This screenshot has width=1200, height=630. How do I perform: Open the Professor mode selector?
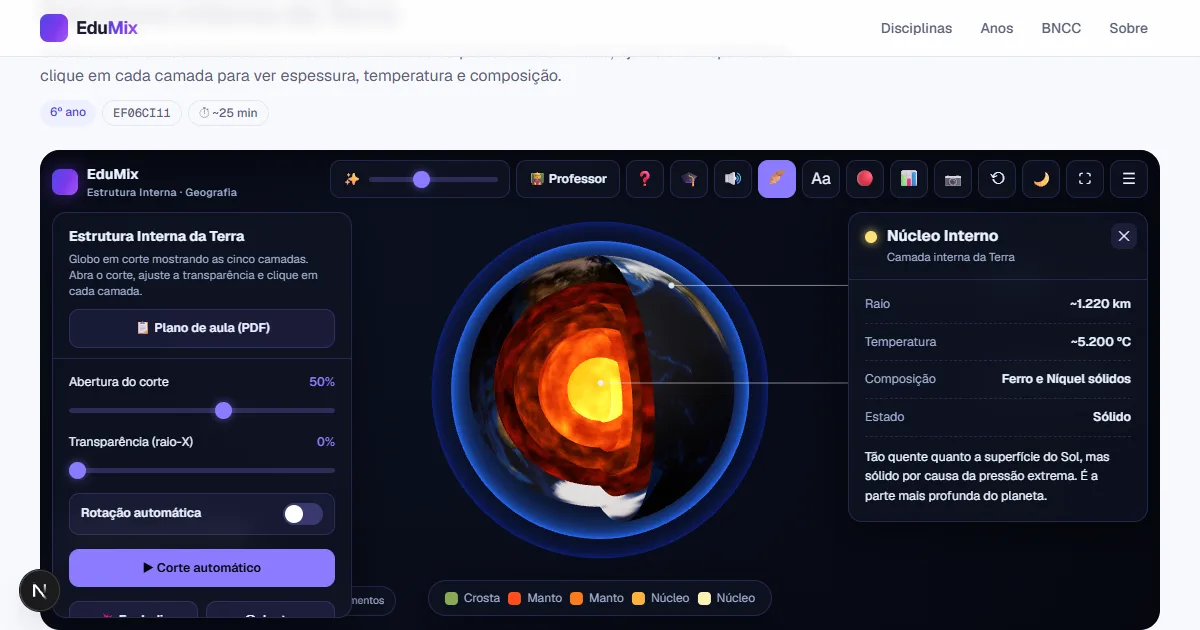pyautogui.click(x=568, y=179)
